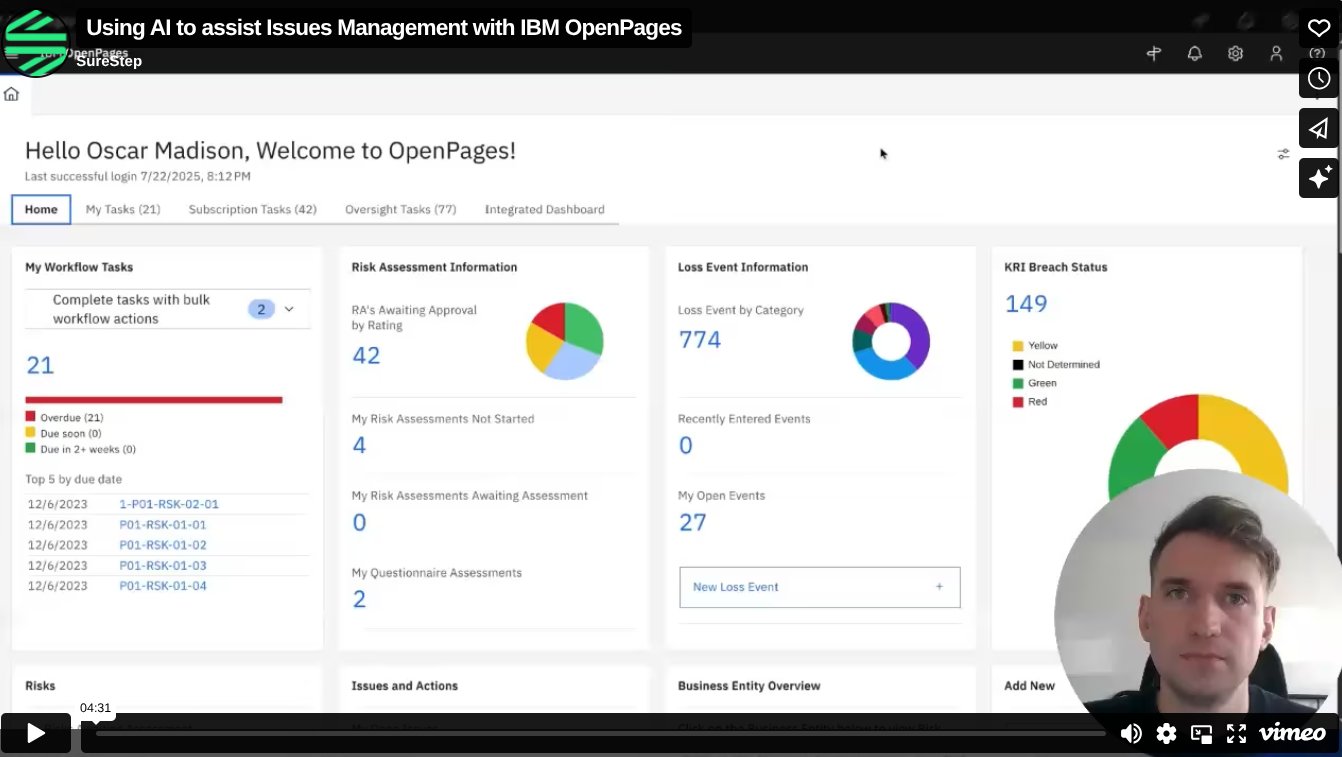The height and width of the screenshot is (757, 1342).
Task: Open the video title link
Action: pos(384,27)
